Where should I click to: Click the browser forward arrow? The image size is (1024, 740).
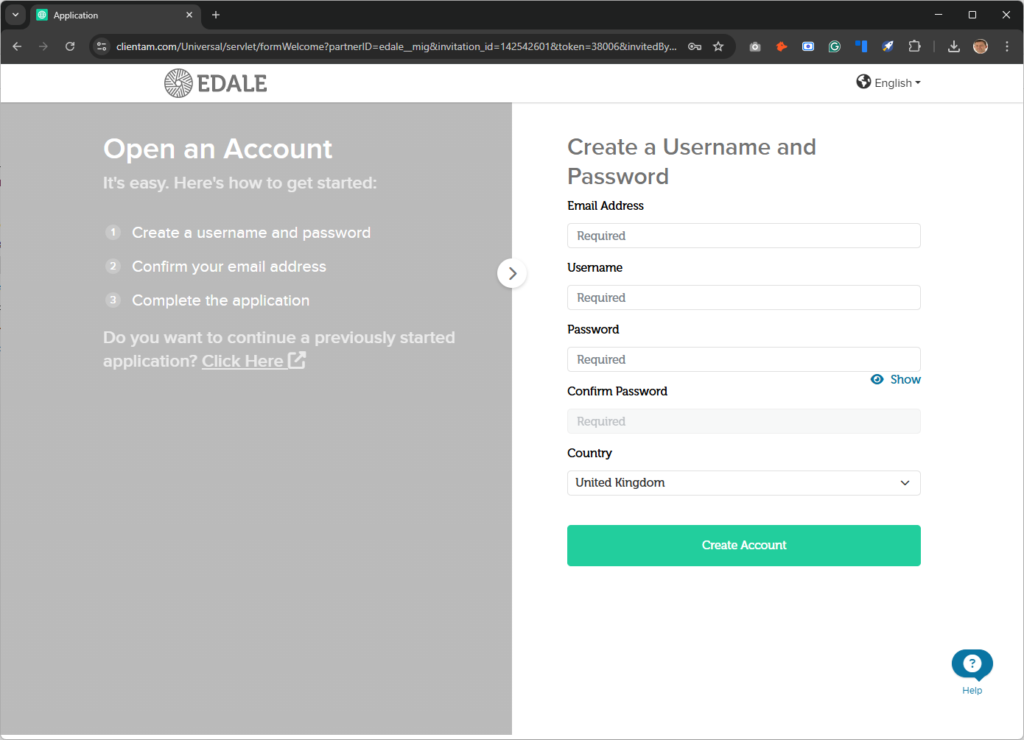[x=43, y=46]
